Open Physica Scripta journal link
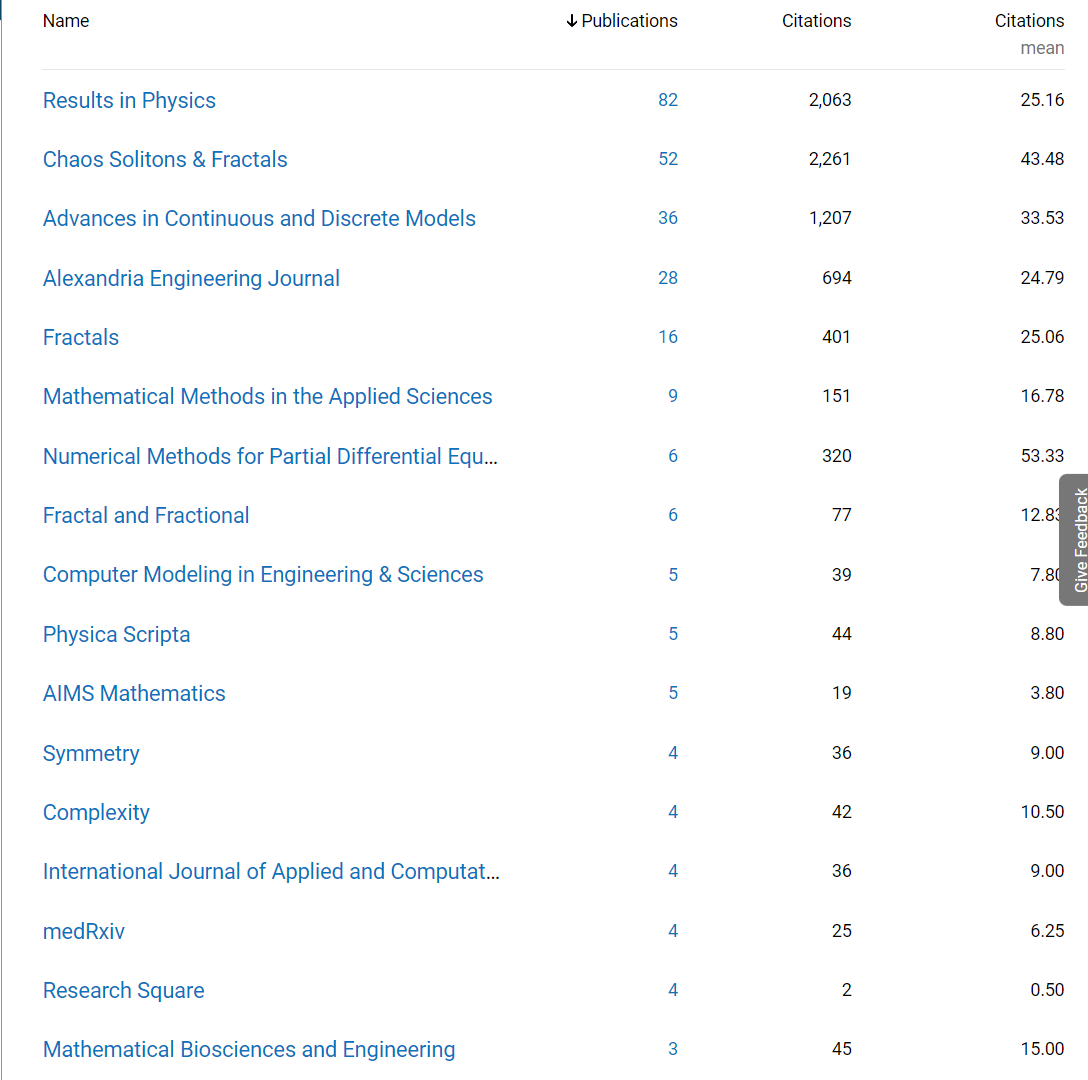The width and height of the screenshot is (1088, 1080). (x=116, y=634)
